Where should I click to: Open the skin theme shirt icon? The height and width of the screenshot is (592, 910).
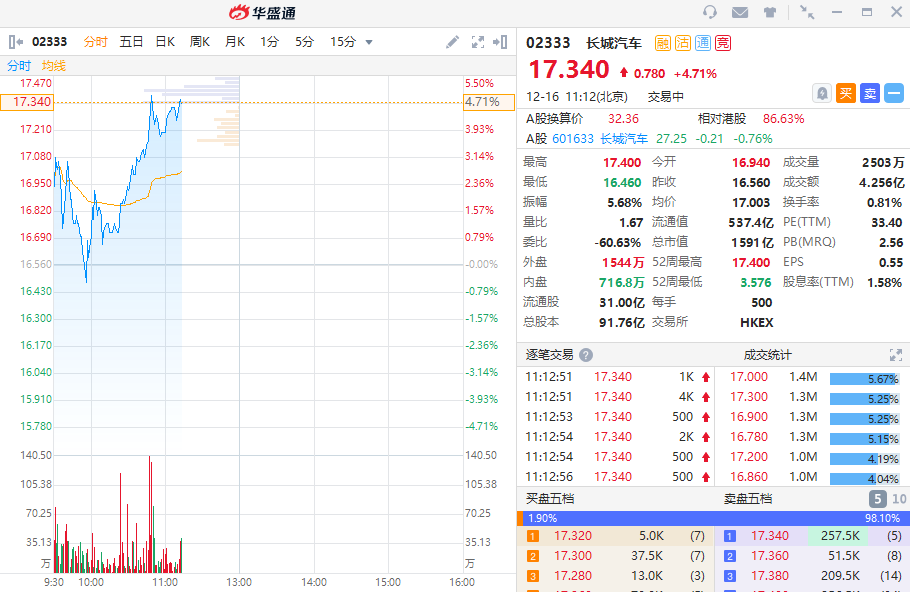coord(770,12)
